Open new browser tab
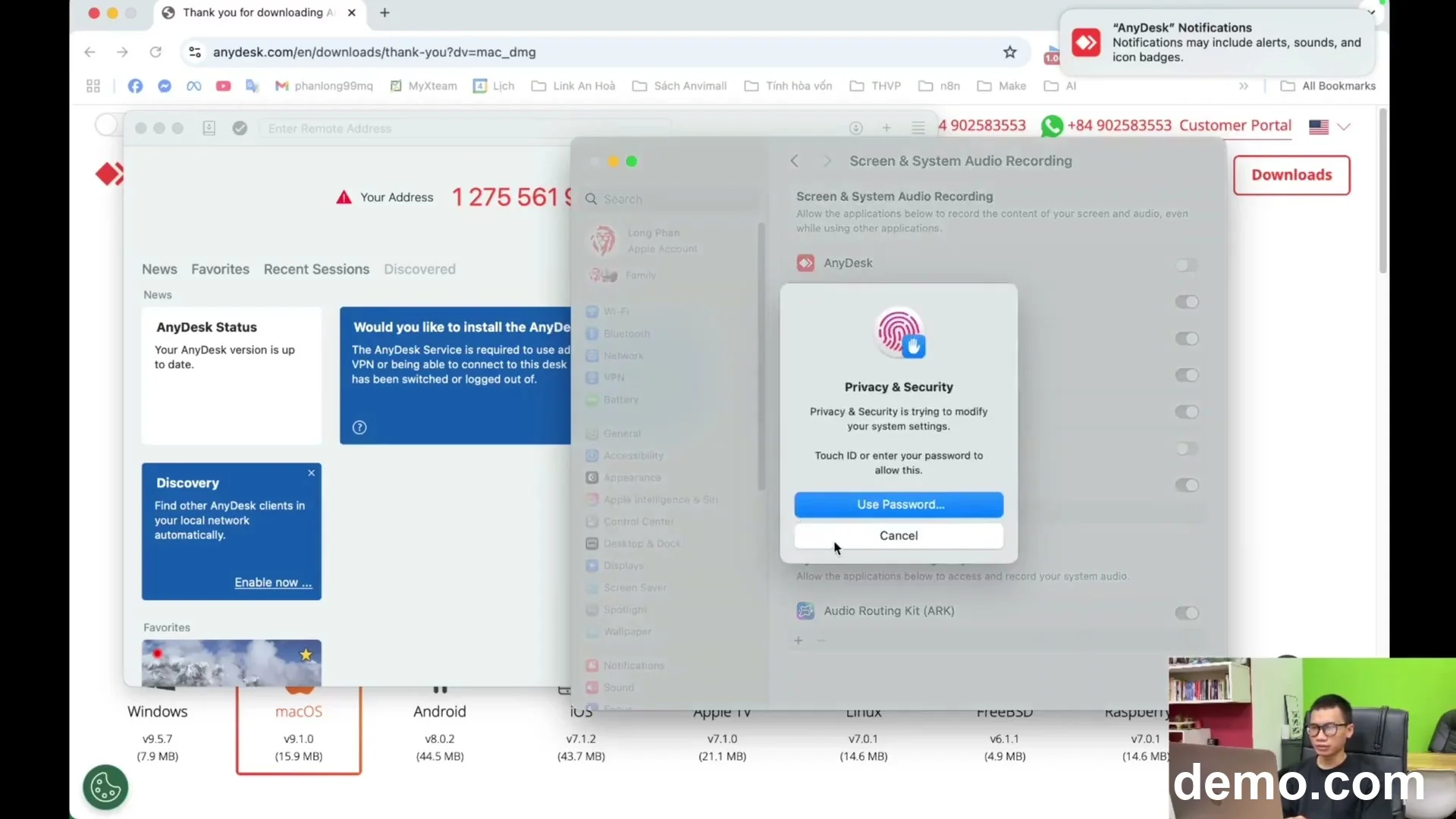 pos(384,13)
